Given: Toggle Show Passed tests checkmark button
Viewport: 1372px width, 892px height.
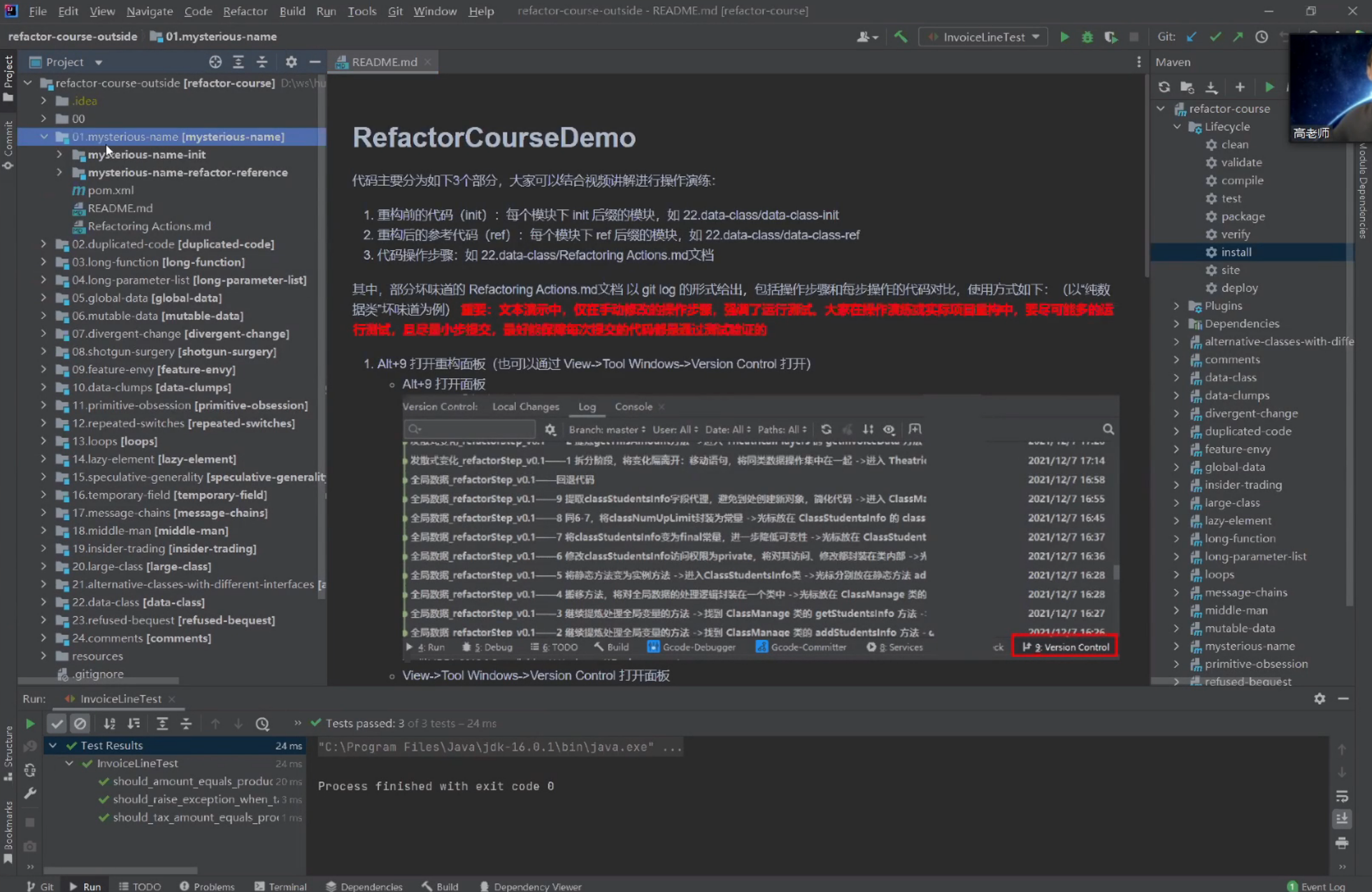Looking at the screenshot, I should coord(57,723).
